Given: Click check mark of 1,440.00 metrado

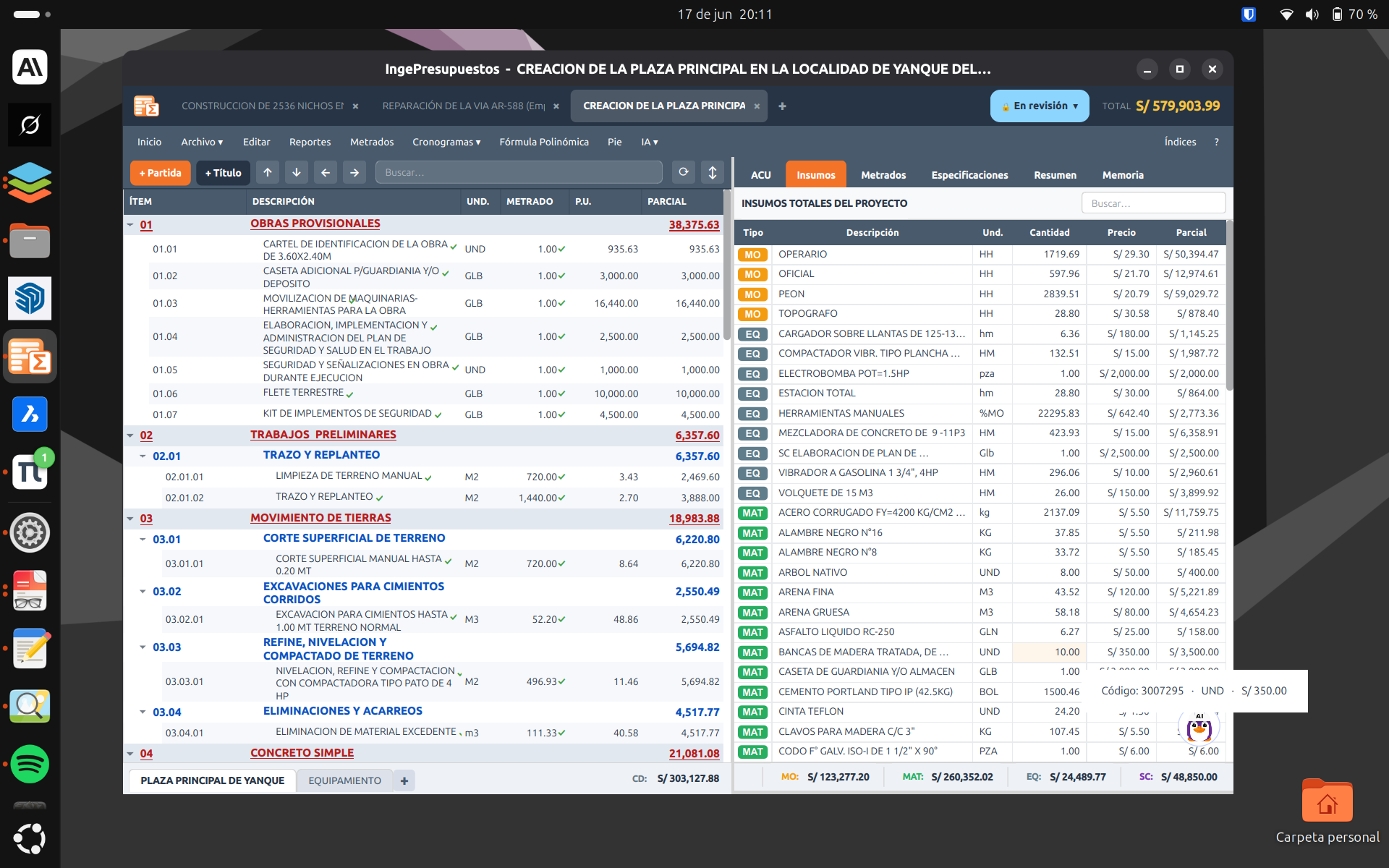Looking at the screenshot, I should coord(561,498).
